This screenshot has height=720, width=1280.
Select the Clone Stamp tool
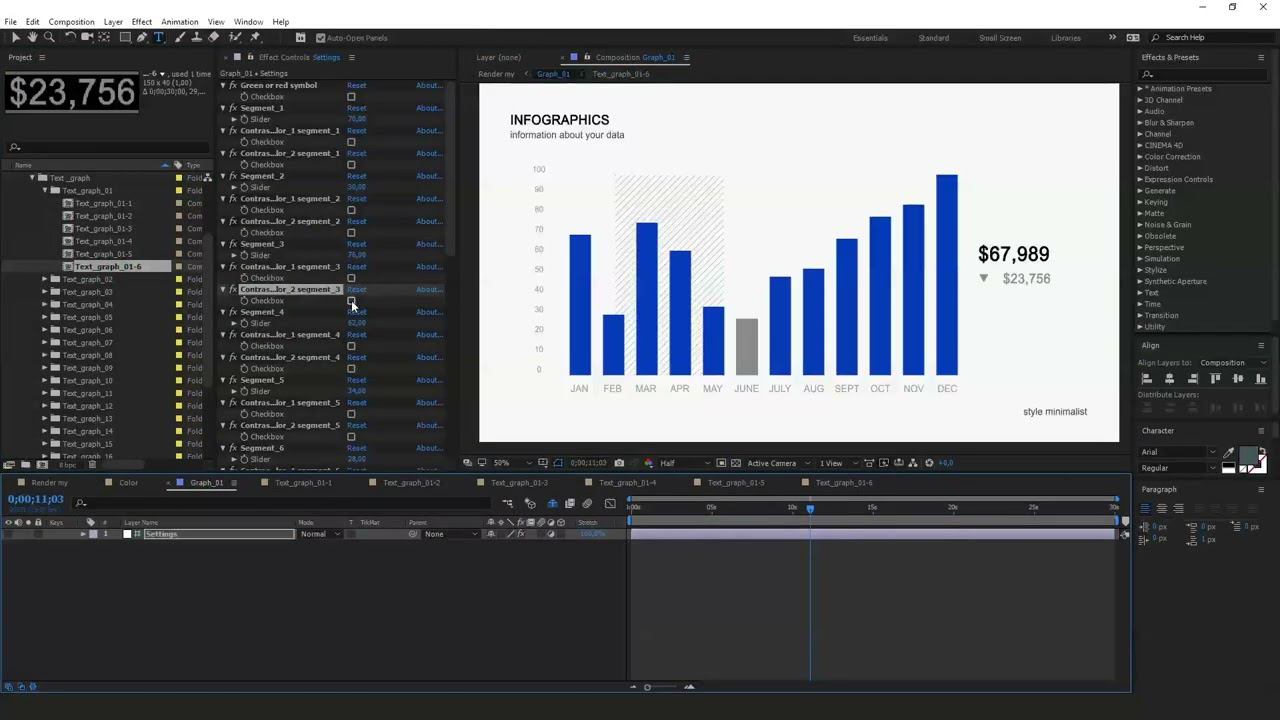pos(196,38)
